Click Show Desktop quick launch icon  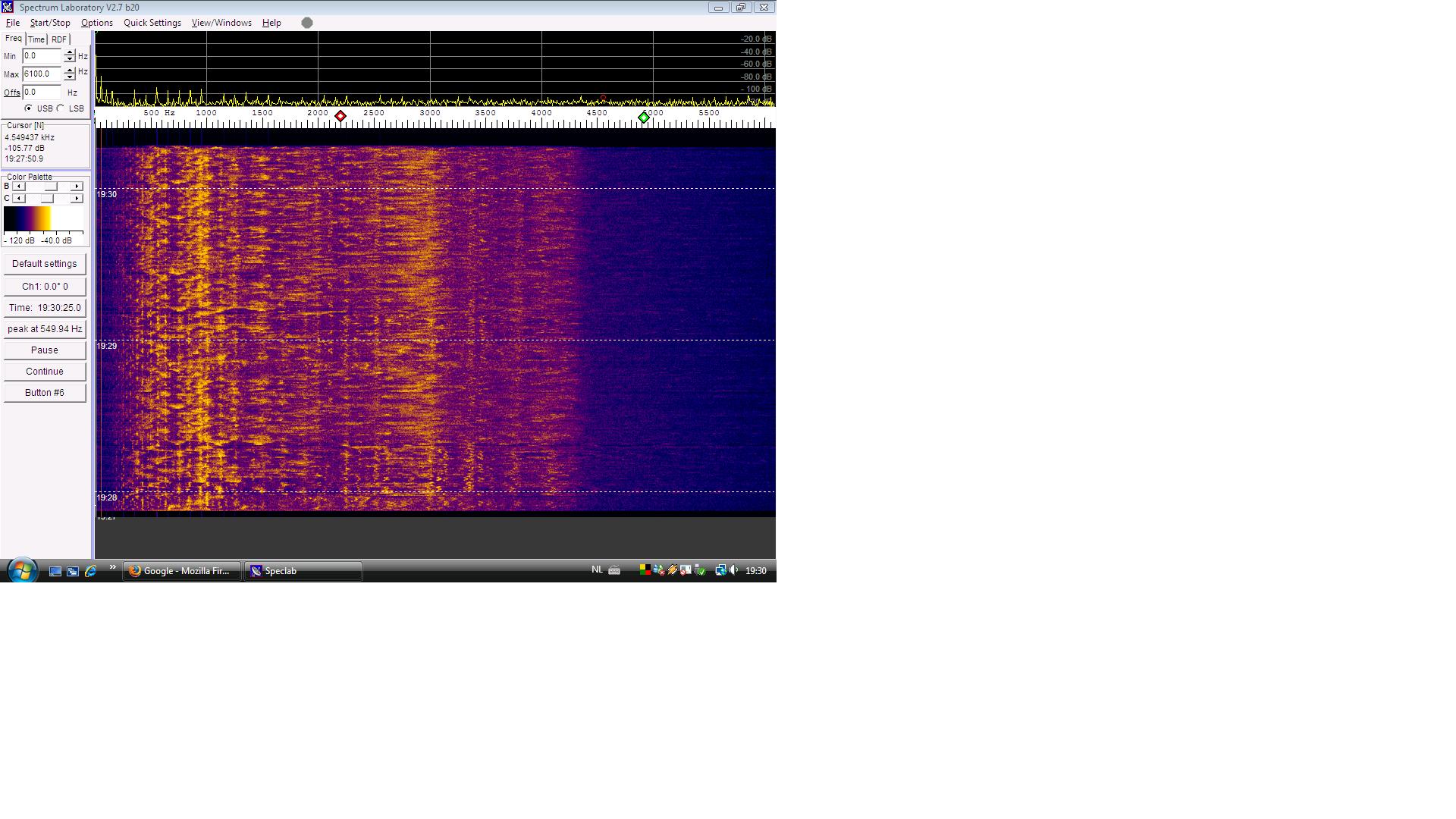tap(55, 571)
